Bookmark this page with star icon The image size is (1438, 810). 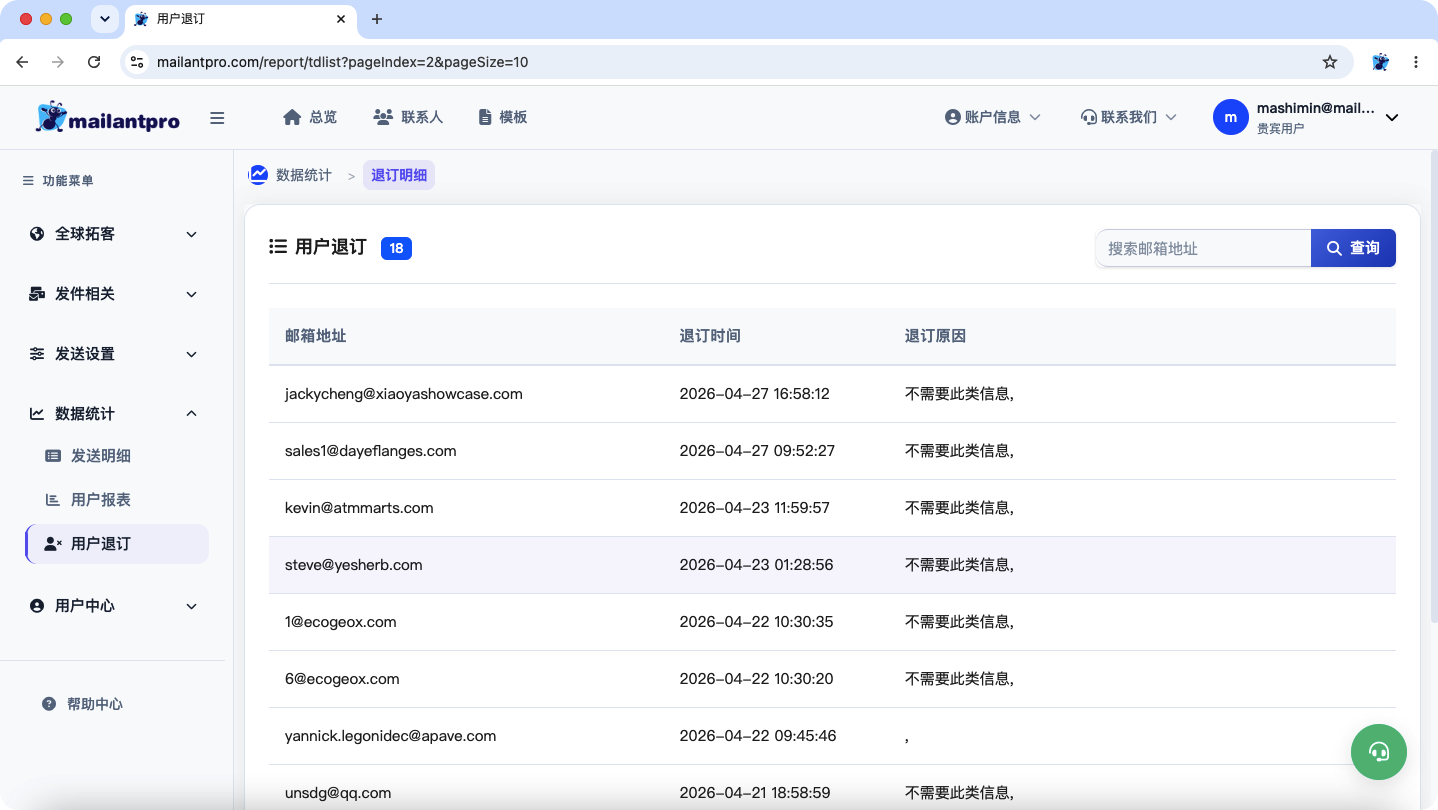pos(1330,62)
